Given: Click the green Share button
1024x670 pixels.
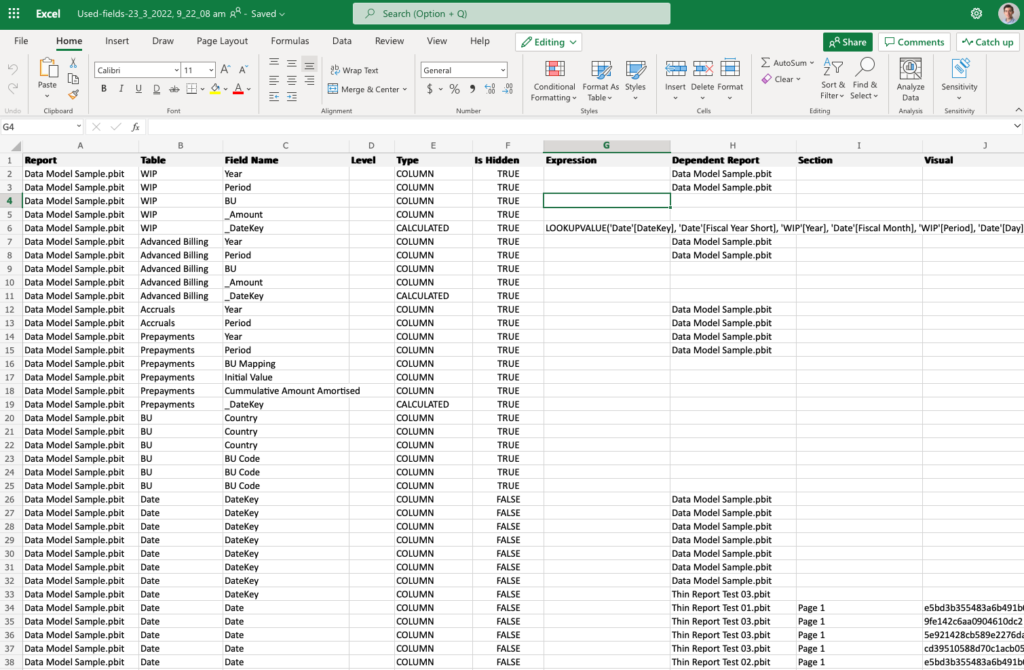Looking at the screenshot, I should (x=847, y=42).
